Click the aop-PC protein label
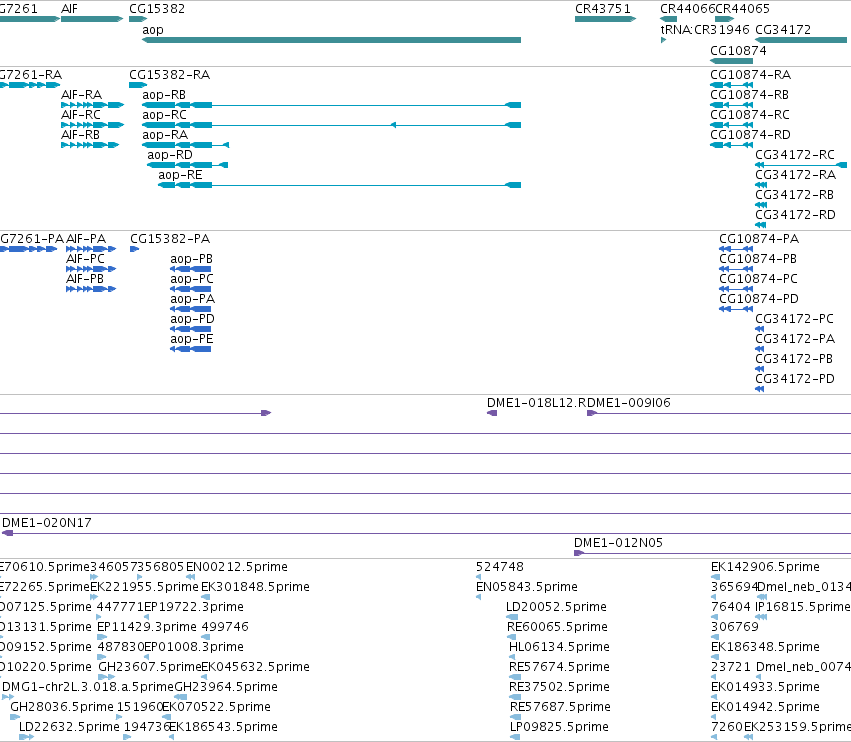Image resolution: width=851 pixels, height=742 pixels. pyautogui.click(x=192, y=280)
